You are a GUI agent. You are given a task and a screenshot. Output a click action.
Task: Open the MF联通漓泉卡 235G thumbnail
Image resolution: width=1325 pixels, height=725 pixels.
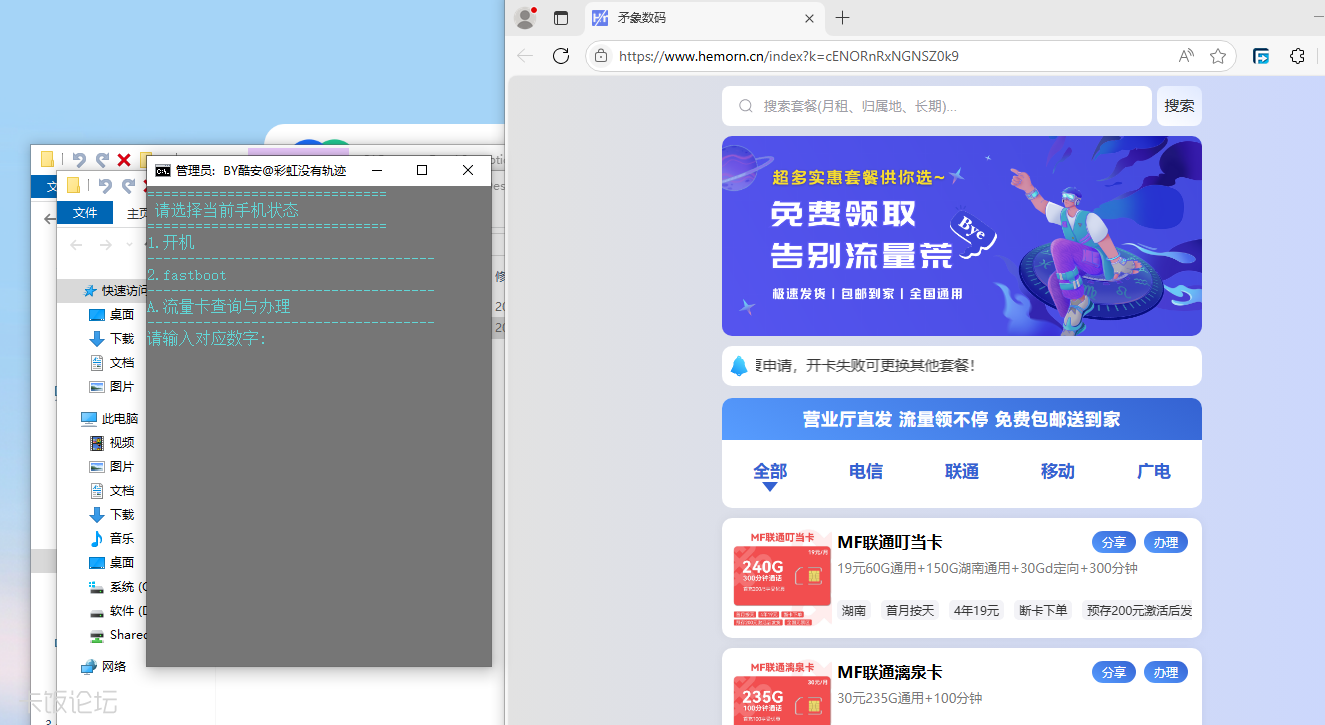coord(782,692)
